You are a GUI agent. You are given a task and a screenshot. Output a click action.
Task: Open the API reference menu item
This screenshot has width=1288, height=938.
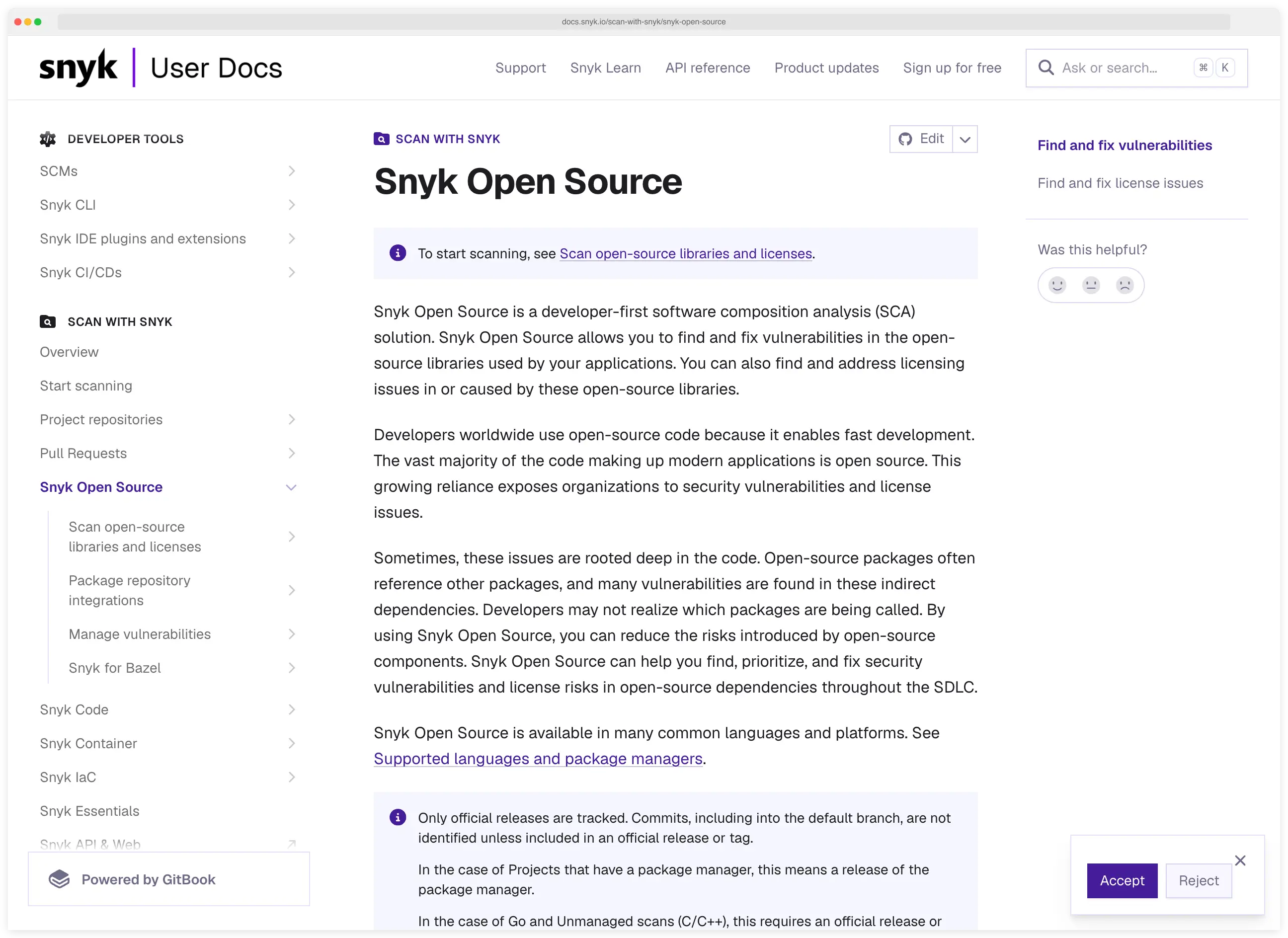[x=707, y=68]
